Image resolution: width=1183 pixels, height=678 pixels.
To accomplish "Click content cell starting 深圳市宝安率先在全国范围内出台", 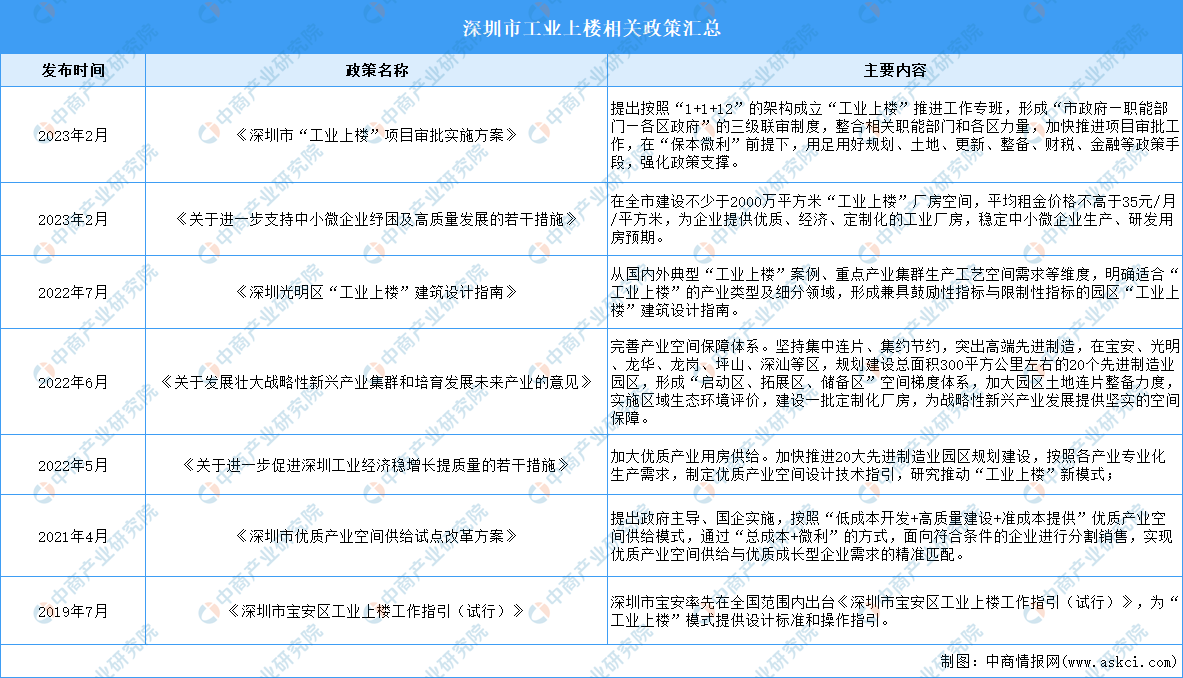I will [x=895, y=611].
